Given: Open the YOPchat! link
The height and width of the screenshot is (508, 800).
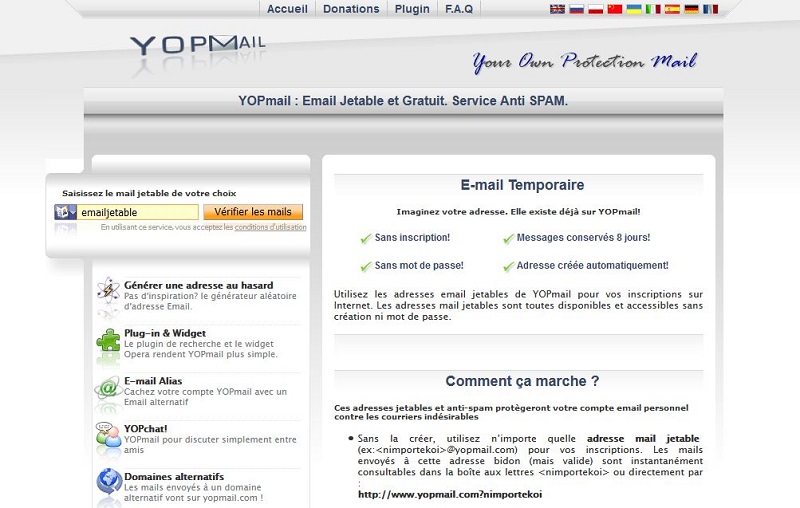Looking at the screenshot, I should coord(145,429).
